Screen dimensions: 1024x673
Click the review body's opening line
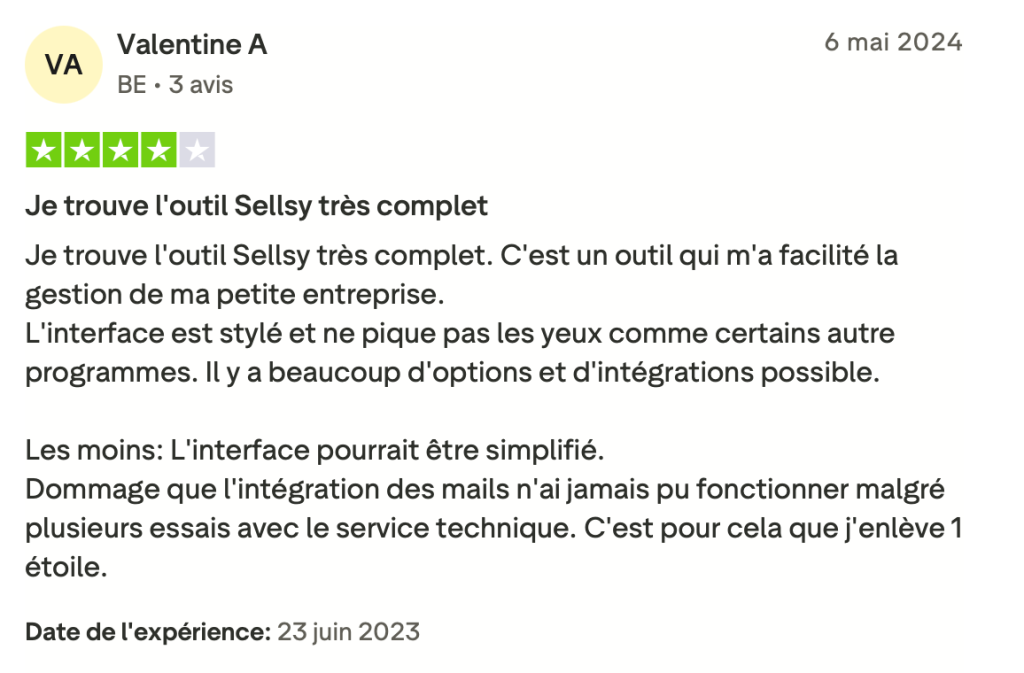461,256
